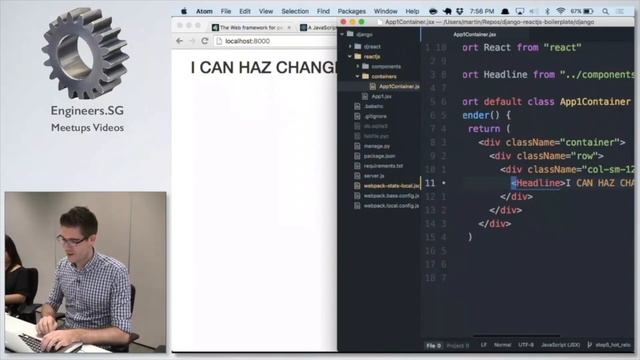The width and height of the screenshot is (640, 360).
Task: Open the File menu
Action: [x=226, y=11]
